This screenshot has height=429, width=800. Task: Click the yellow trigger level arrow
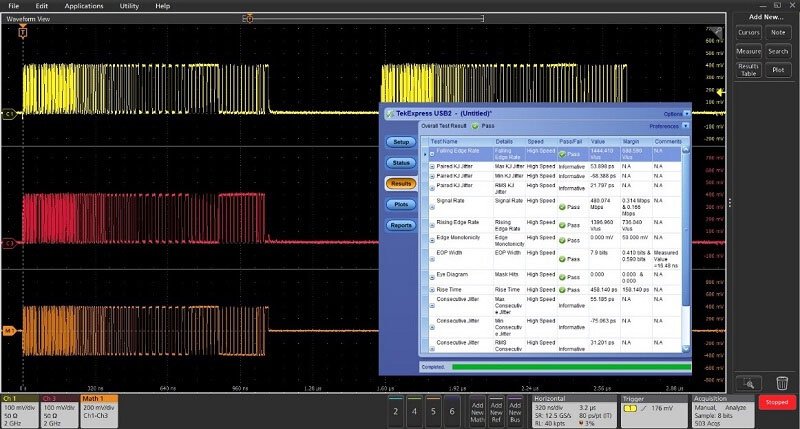pos(721,91)
